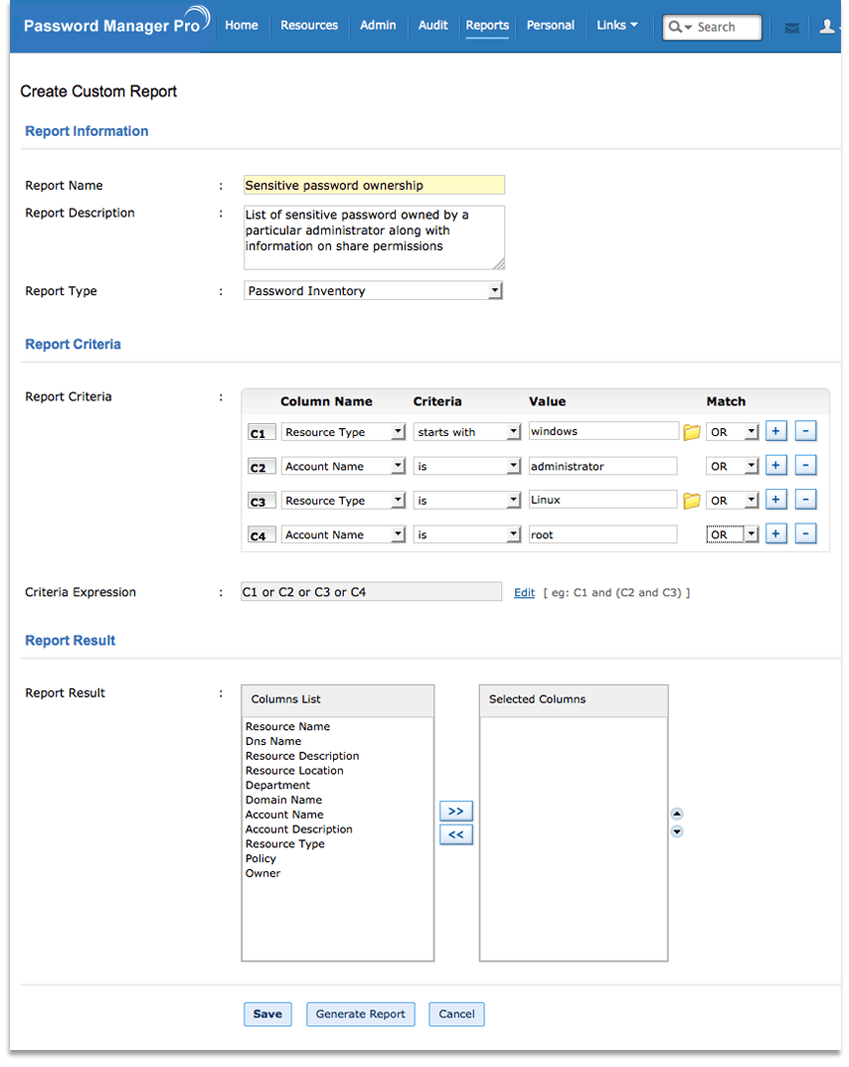Open the Links menu in navbar
849x1067 pixels.
616,26
